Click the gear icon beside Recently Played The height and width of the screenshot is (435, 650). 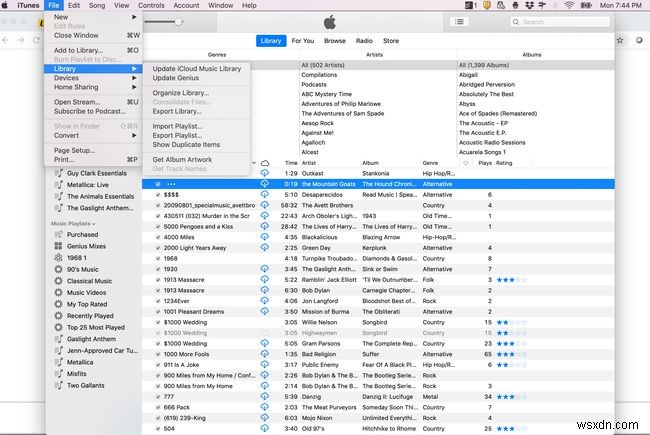coord(58,316)
